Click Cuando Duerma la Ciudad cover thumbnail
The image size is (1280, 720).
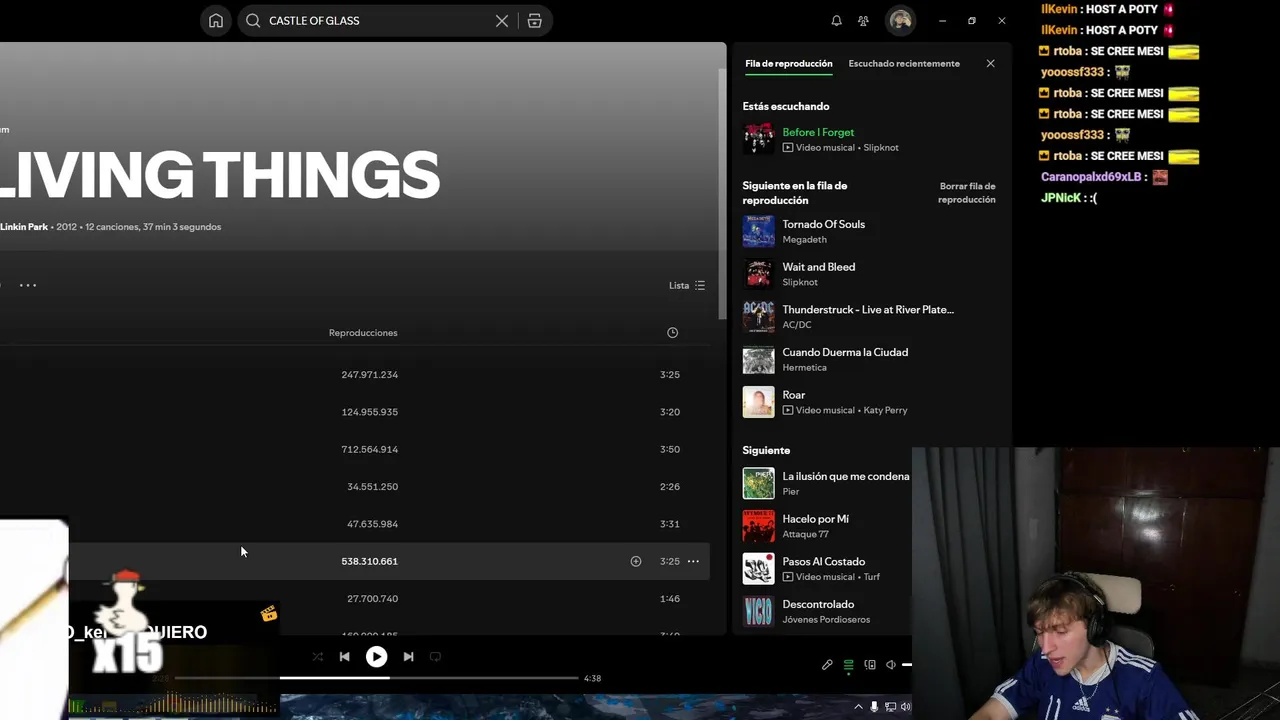[x=758, y=360]
